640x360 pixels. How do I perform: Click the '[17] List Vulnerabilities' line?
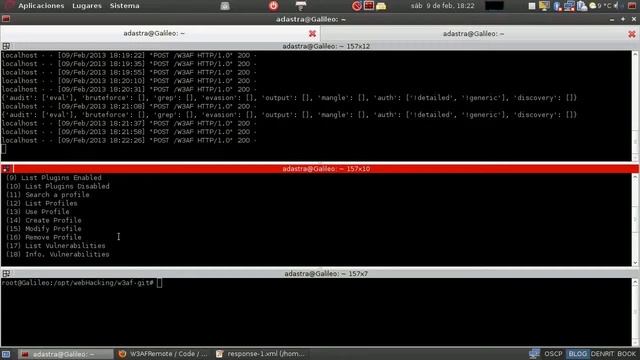56,246
